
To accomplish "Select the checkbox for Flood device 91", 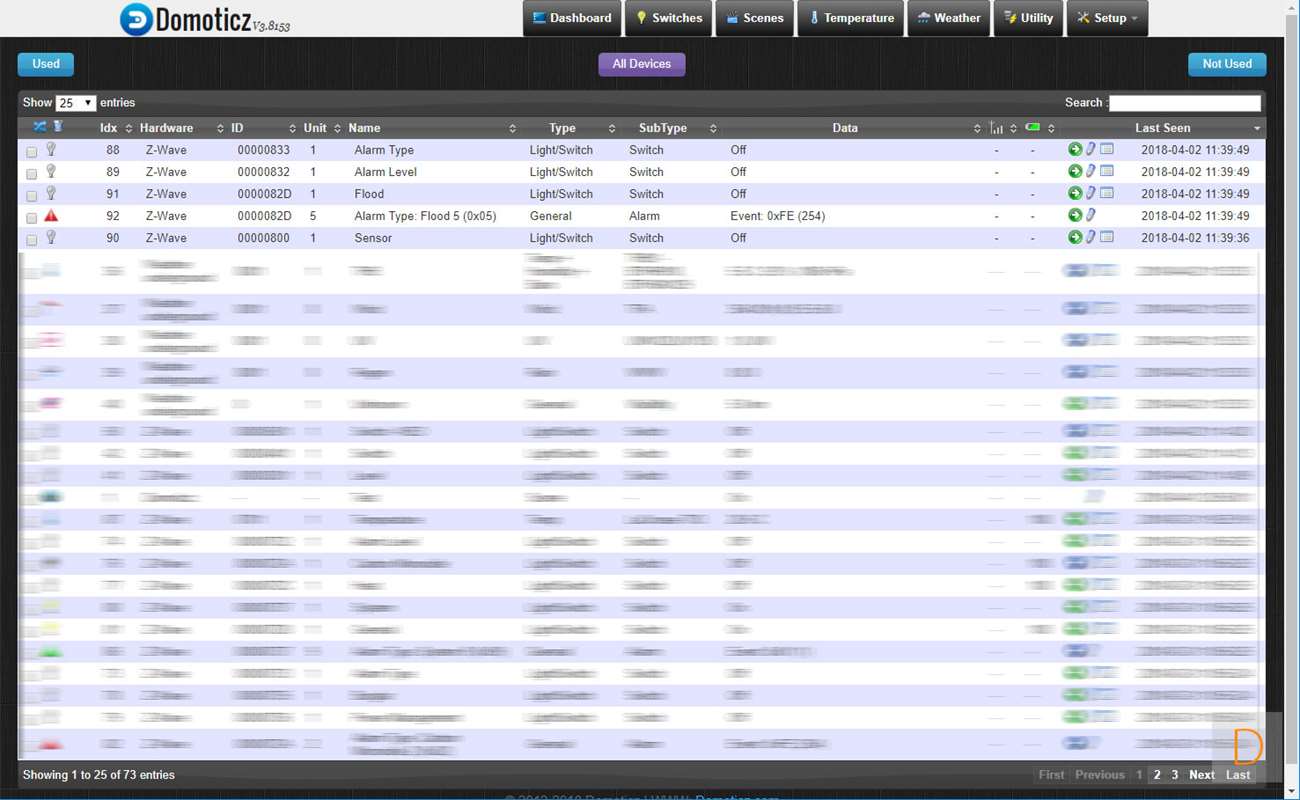I will point(32,196).
